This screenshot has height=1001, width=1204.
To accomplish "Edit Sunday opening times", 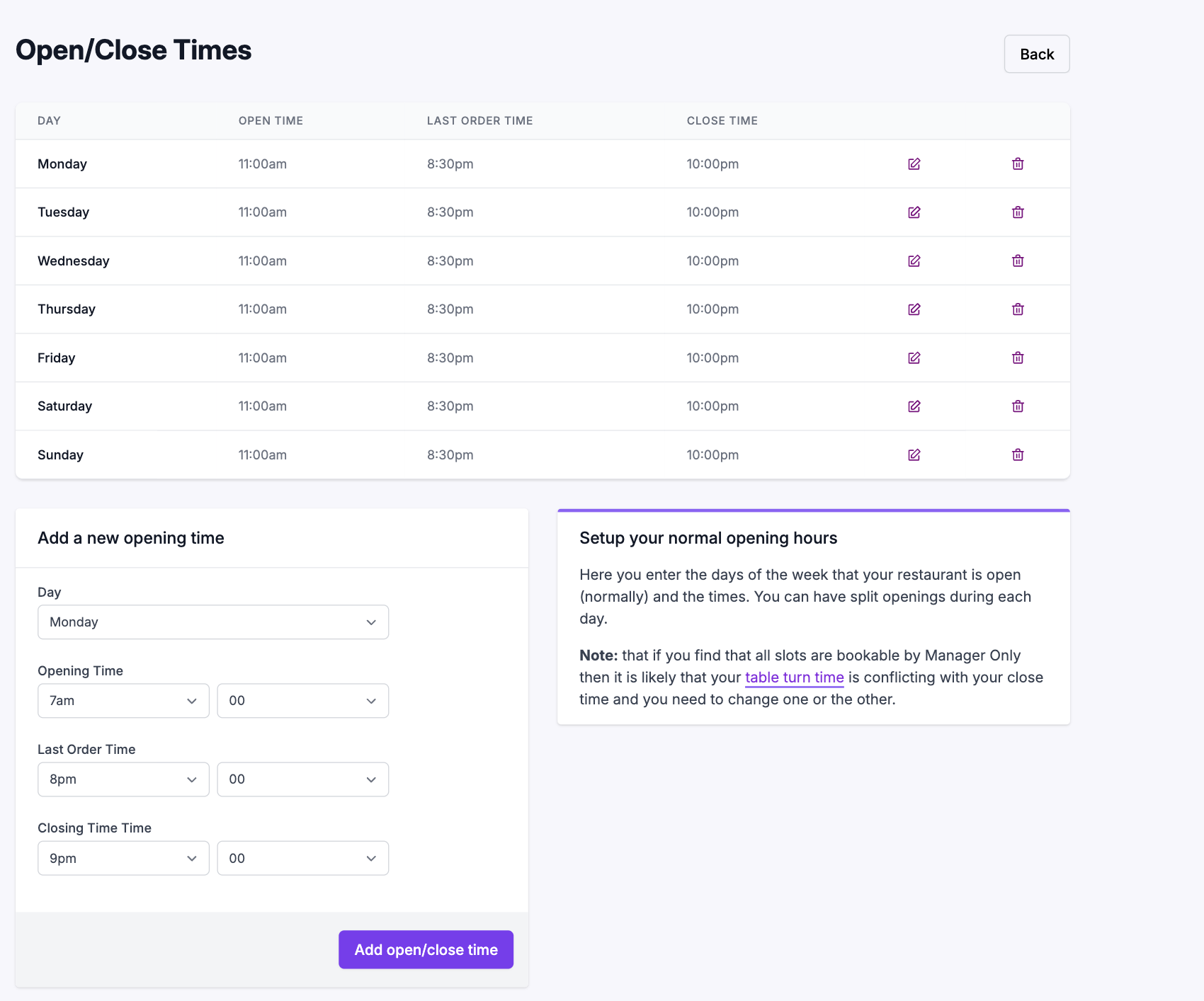I will click(914, 455).
